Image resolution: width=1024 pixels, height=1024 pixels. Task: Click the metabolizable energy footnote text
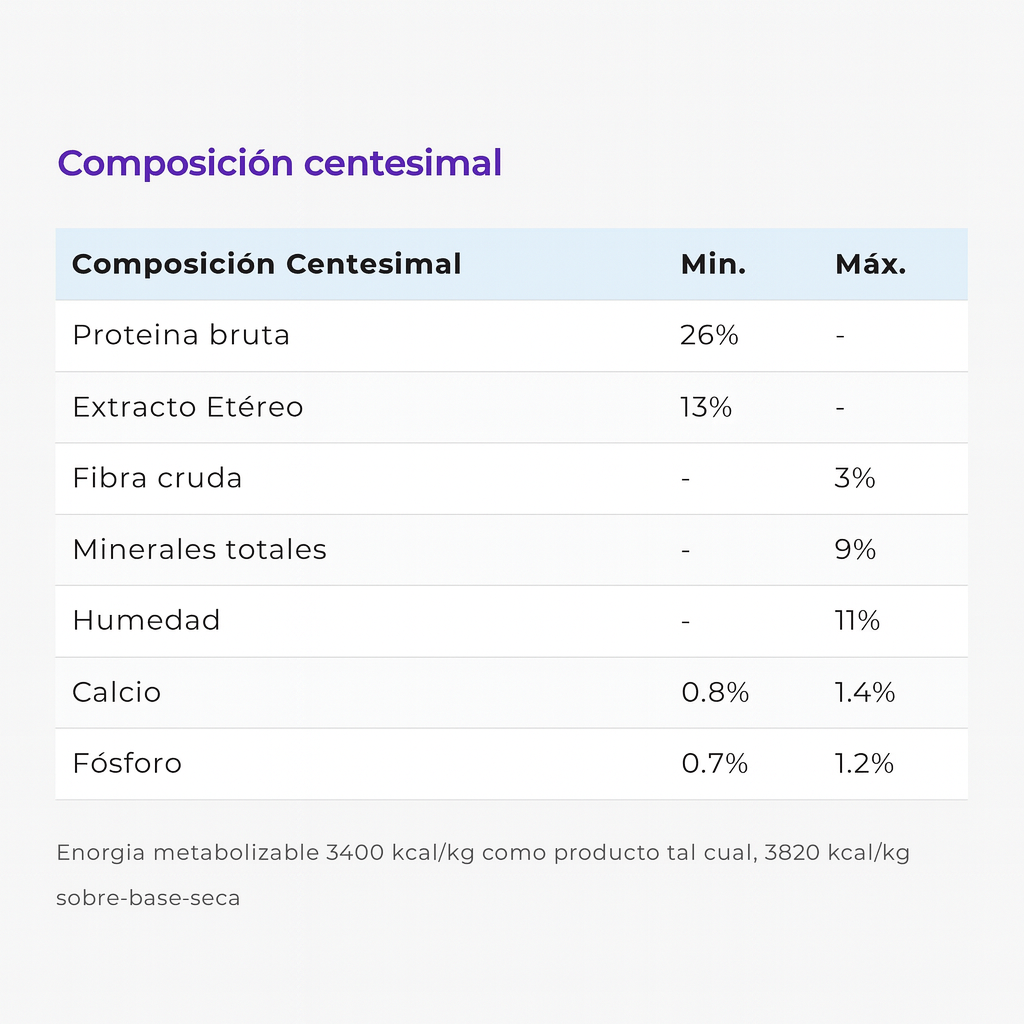pyautogui.click(x=482, y=854)
